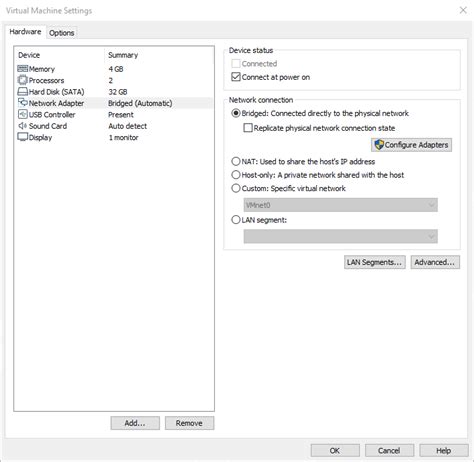Click the Memory device icon
This screenshot has height=462, width=474.
[22, 69]
